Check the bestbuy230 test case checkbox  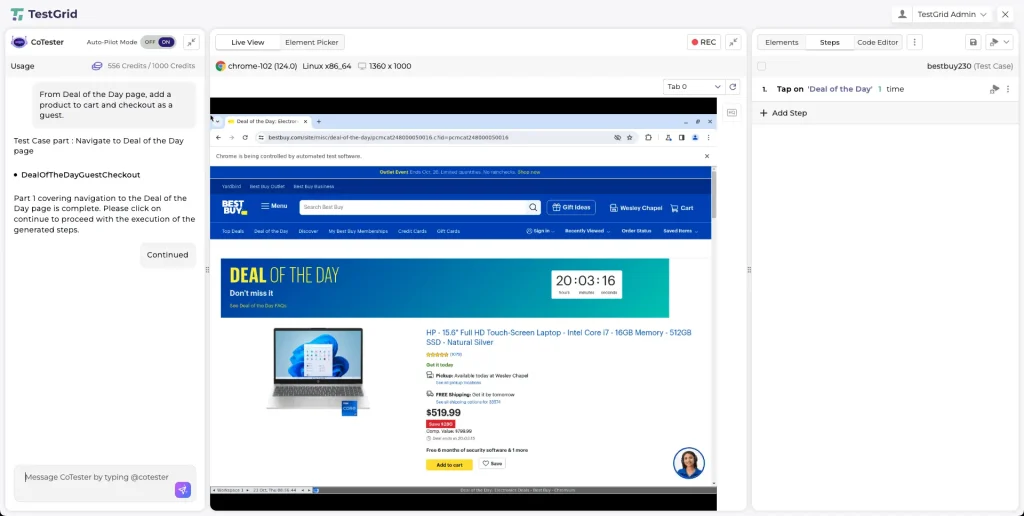761,66
